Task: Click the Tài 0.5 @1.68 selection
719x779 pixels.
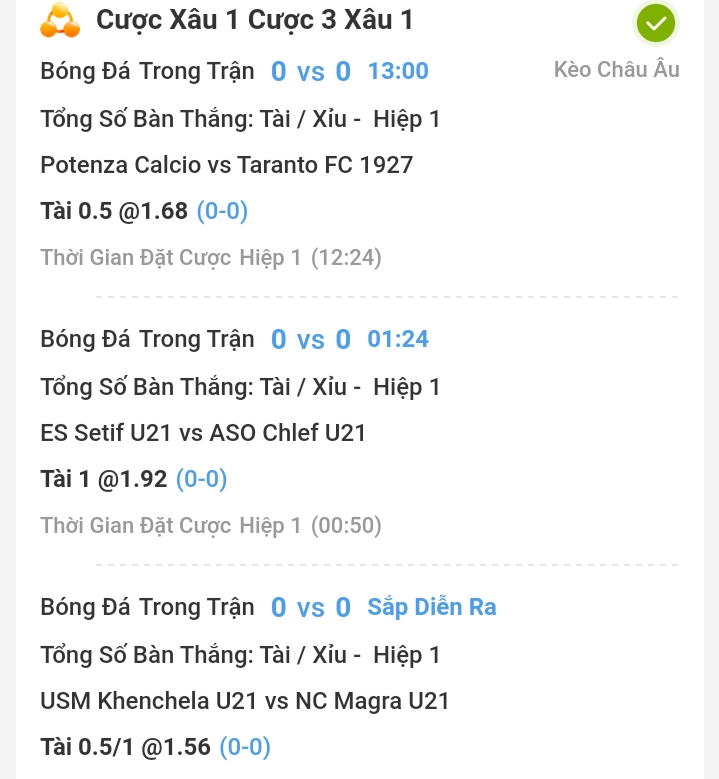Action: [114, 211]
